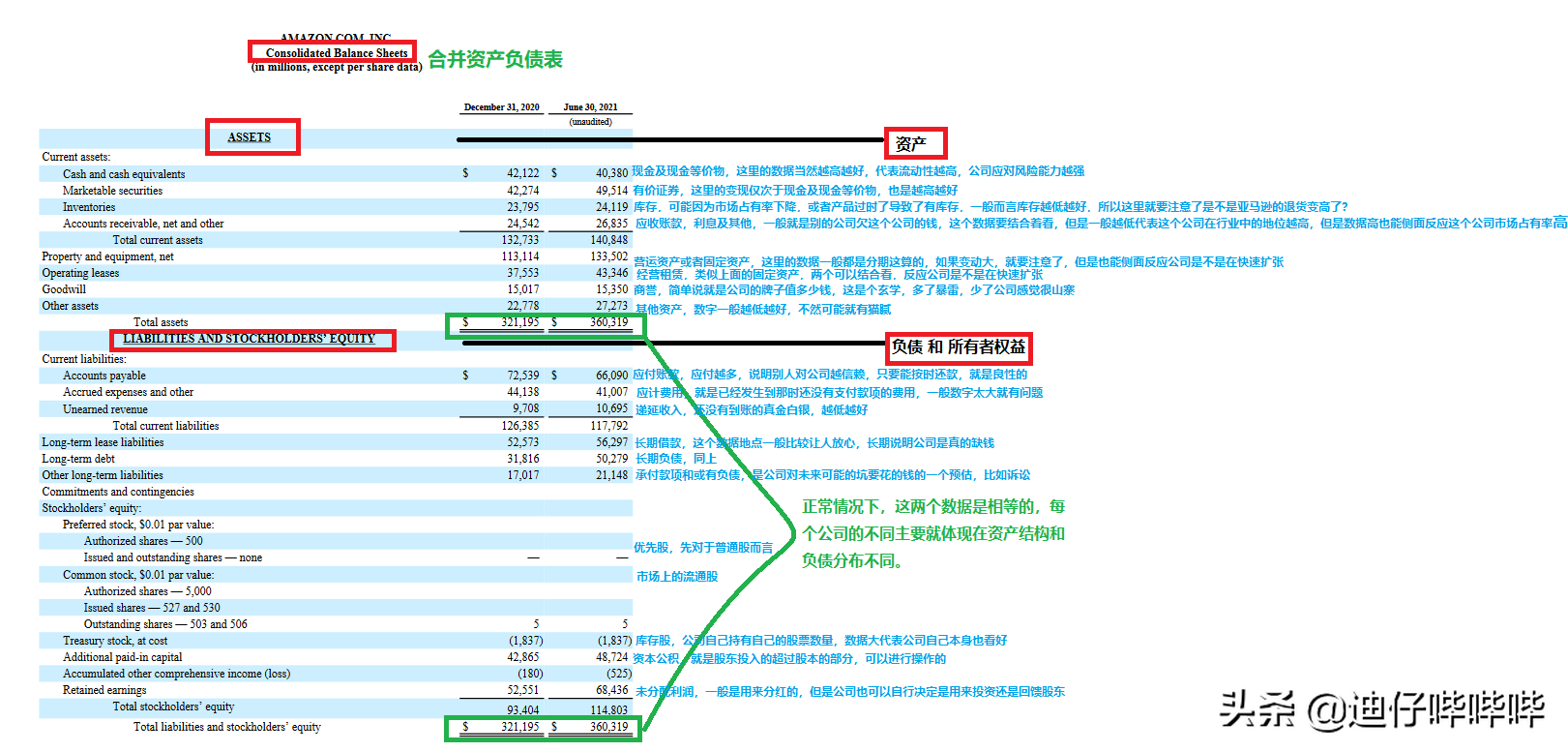The image size is (1568, 752).
Task: Select the 93,404 stockholders' equity value
Action: click(523, 709)
